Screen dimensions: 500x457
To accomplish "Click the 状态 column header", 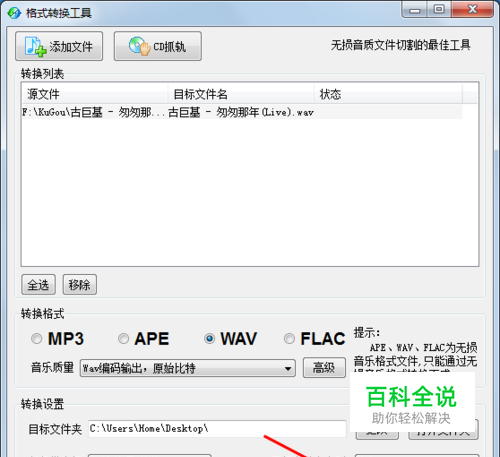I will (388, 94).
